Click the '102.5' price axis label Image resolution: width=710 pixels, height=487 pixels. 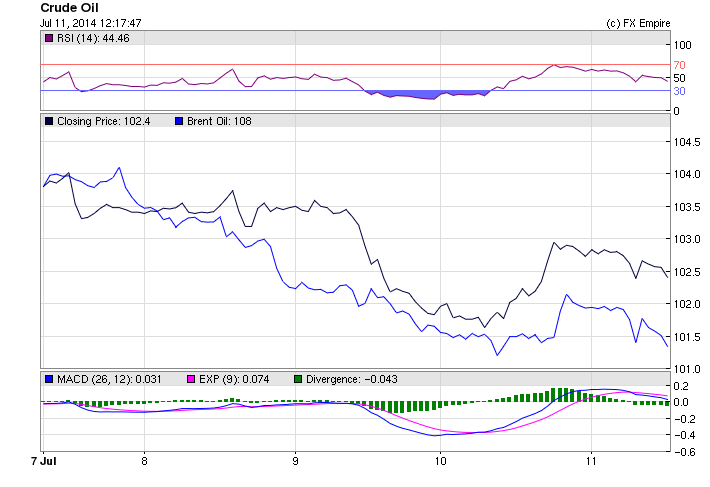click(686, 272)
